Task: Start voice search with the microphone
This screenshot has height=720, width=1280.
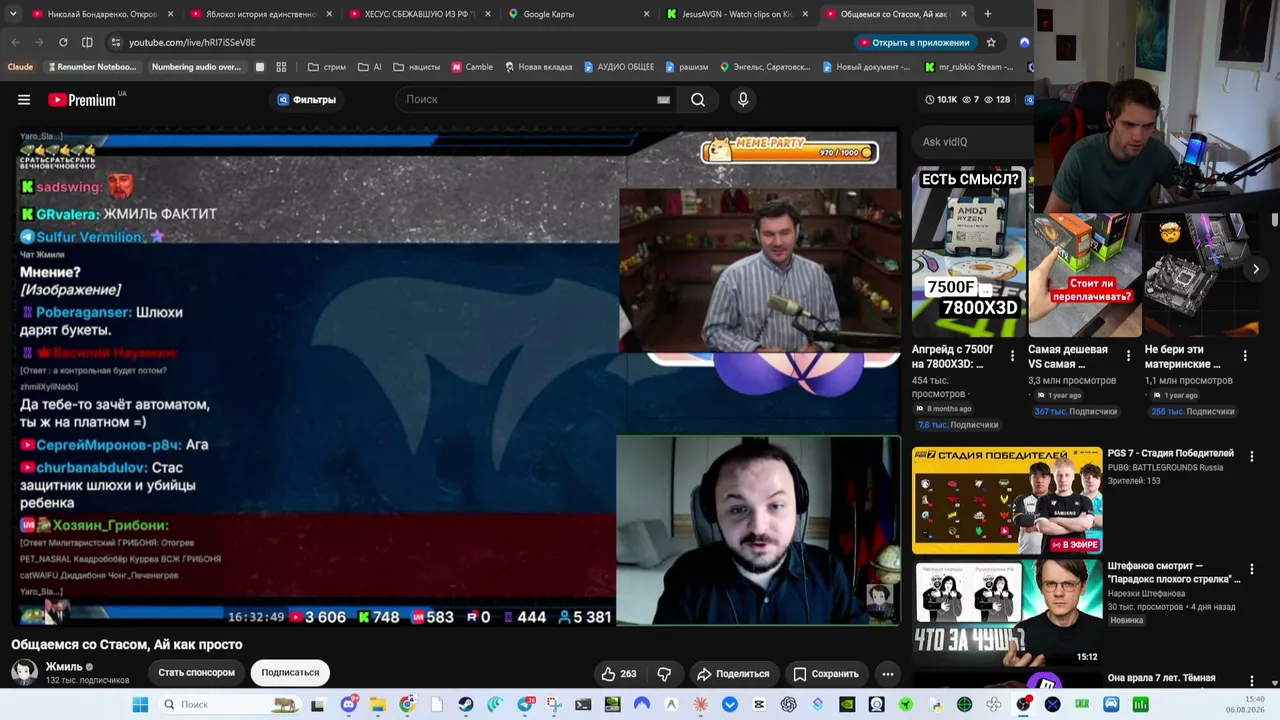Action: click(743, 100)
